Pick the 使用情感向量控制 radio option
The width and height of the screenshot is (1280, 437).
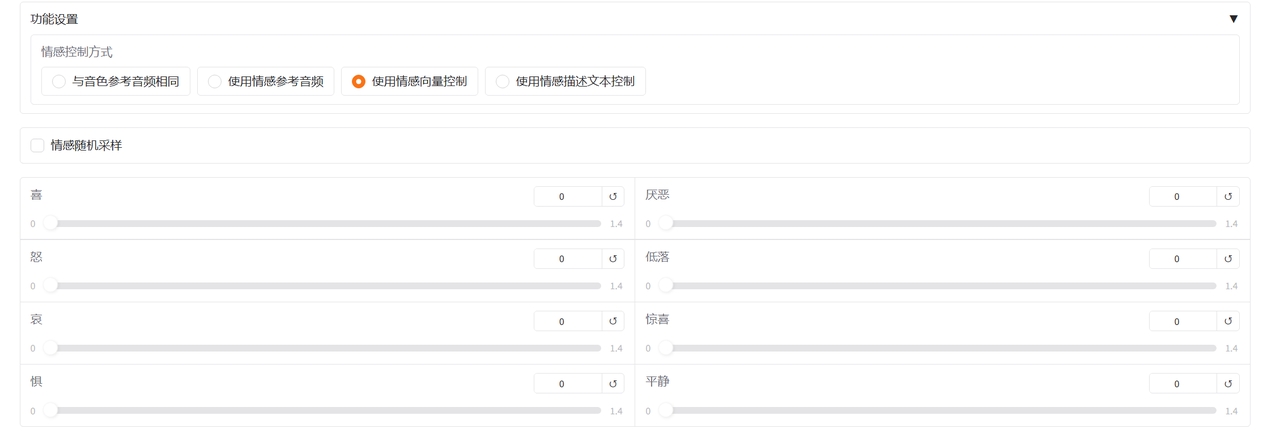coord(359,82)
